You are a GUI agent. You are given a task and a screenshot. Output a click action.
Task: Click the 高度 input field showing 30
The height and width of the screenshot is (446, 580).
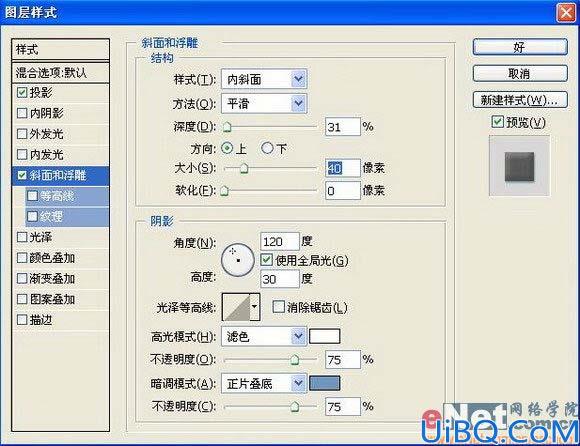tap(279, 279)
